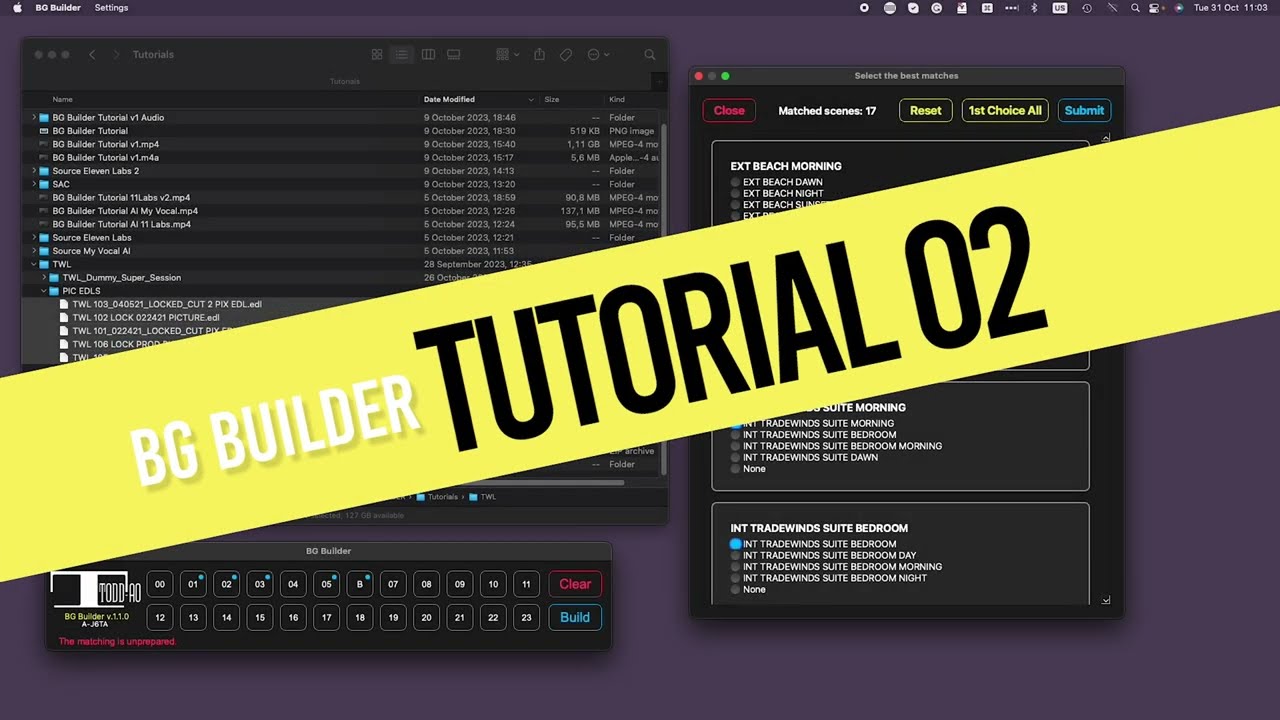Screen dimensions: 1280x720
Task: Open Control Center in the menu bar
Action: [x=1156, y=8]
